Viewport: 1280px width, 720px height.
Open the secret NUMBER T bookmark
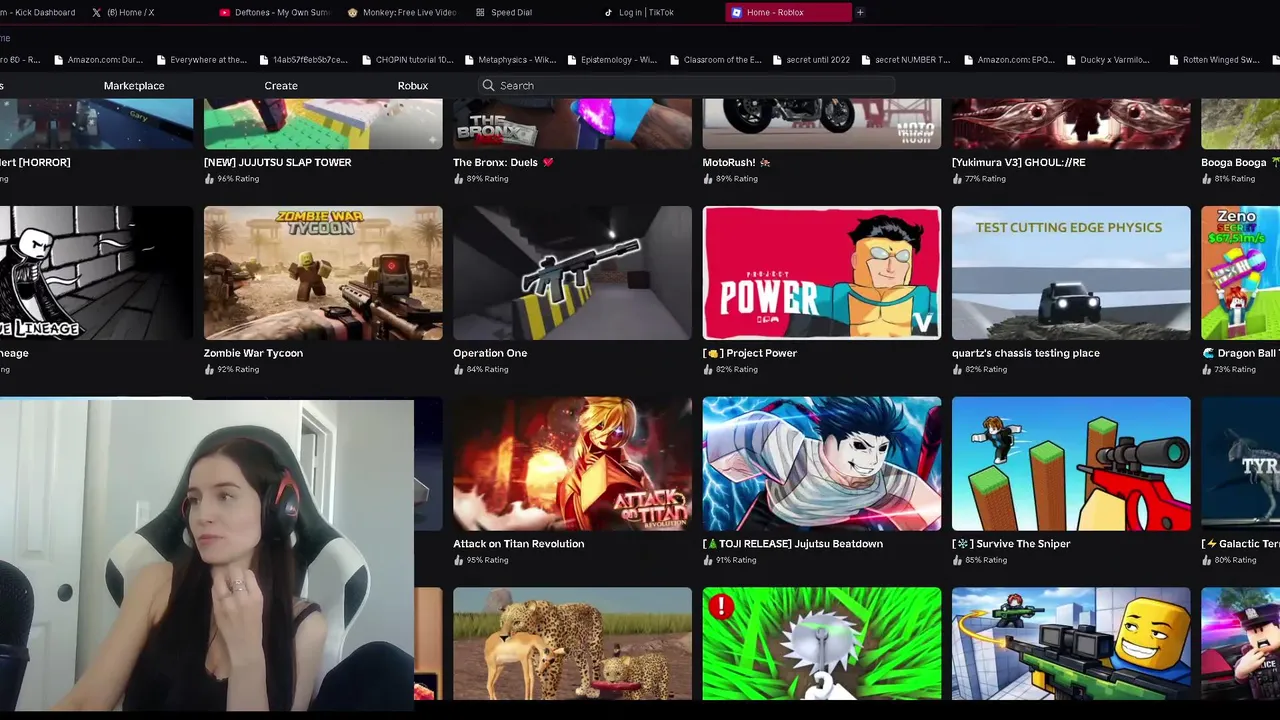(906, 60)
